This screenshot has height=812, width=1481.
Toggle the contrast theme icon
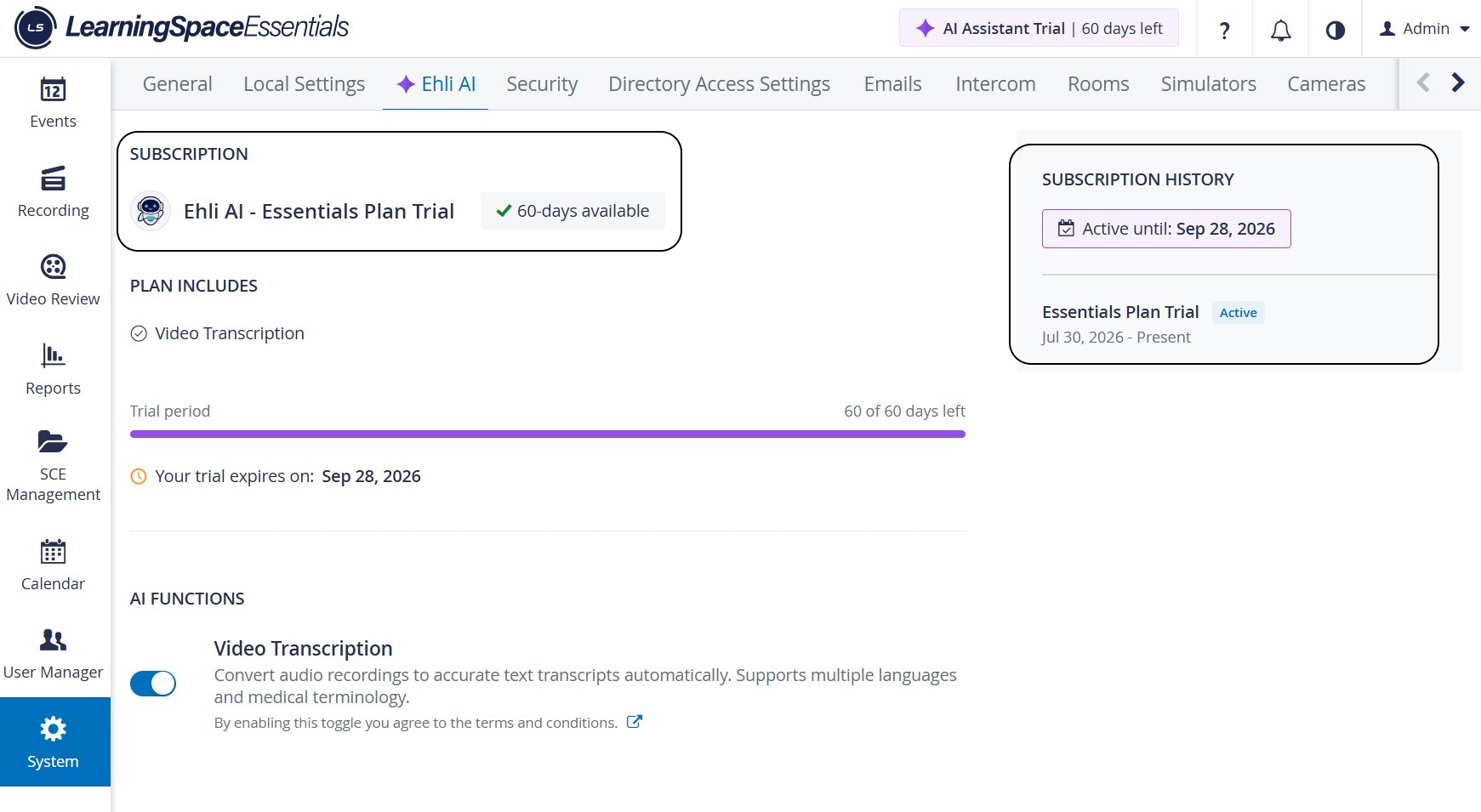[x=1336, y=31]
